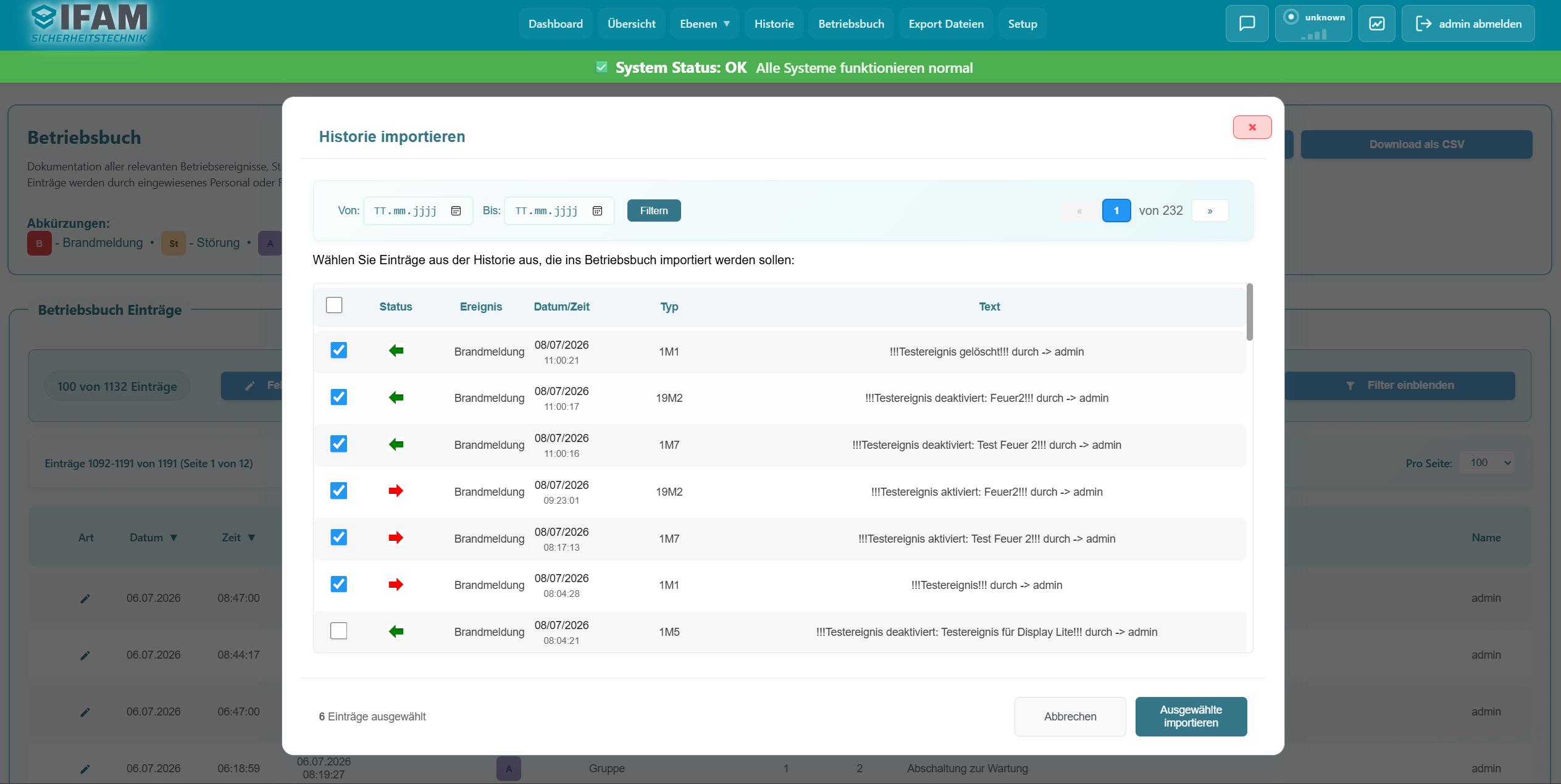Click green arrow status of 08:04:21 entry
Viewport: 1561px width, 784px height.
396,632
